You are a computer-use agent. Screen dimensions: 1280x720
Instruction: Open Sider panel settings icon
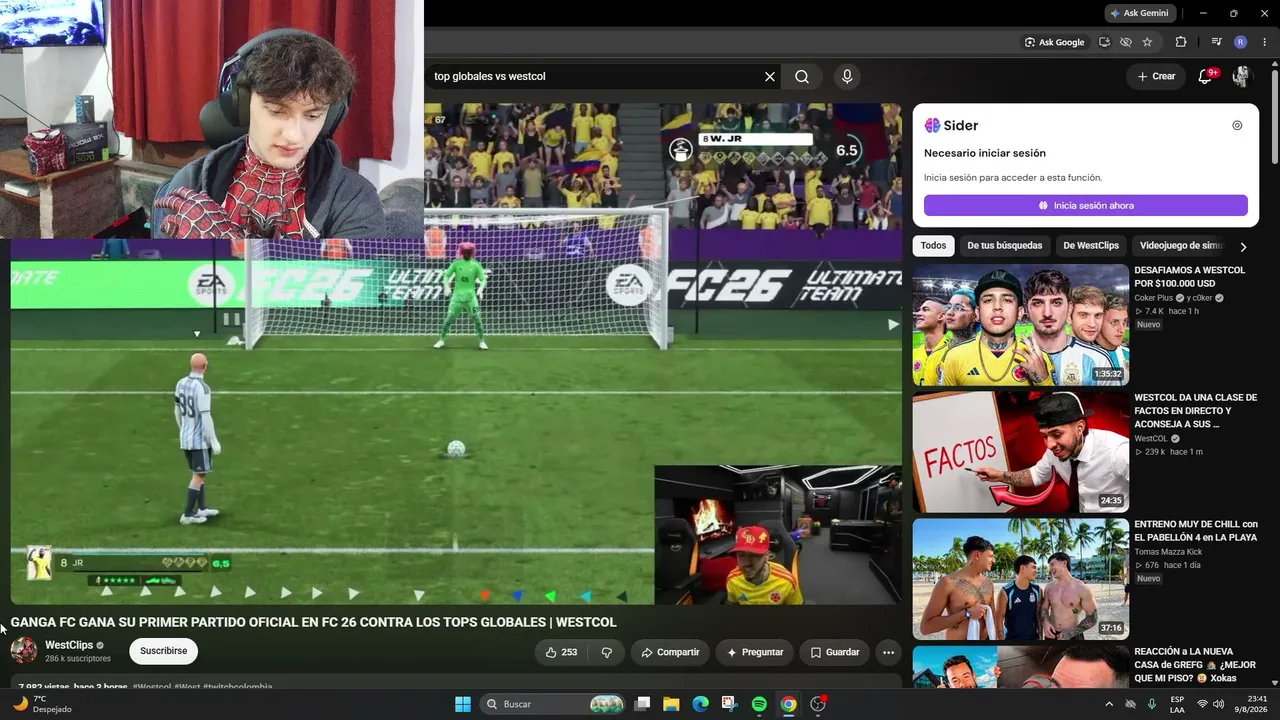[x=1237, y=125]
